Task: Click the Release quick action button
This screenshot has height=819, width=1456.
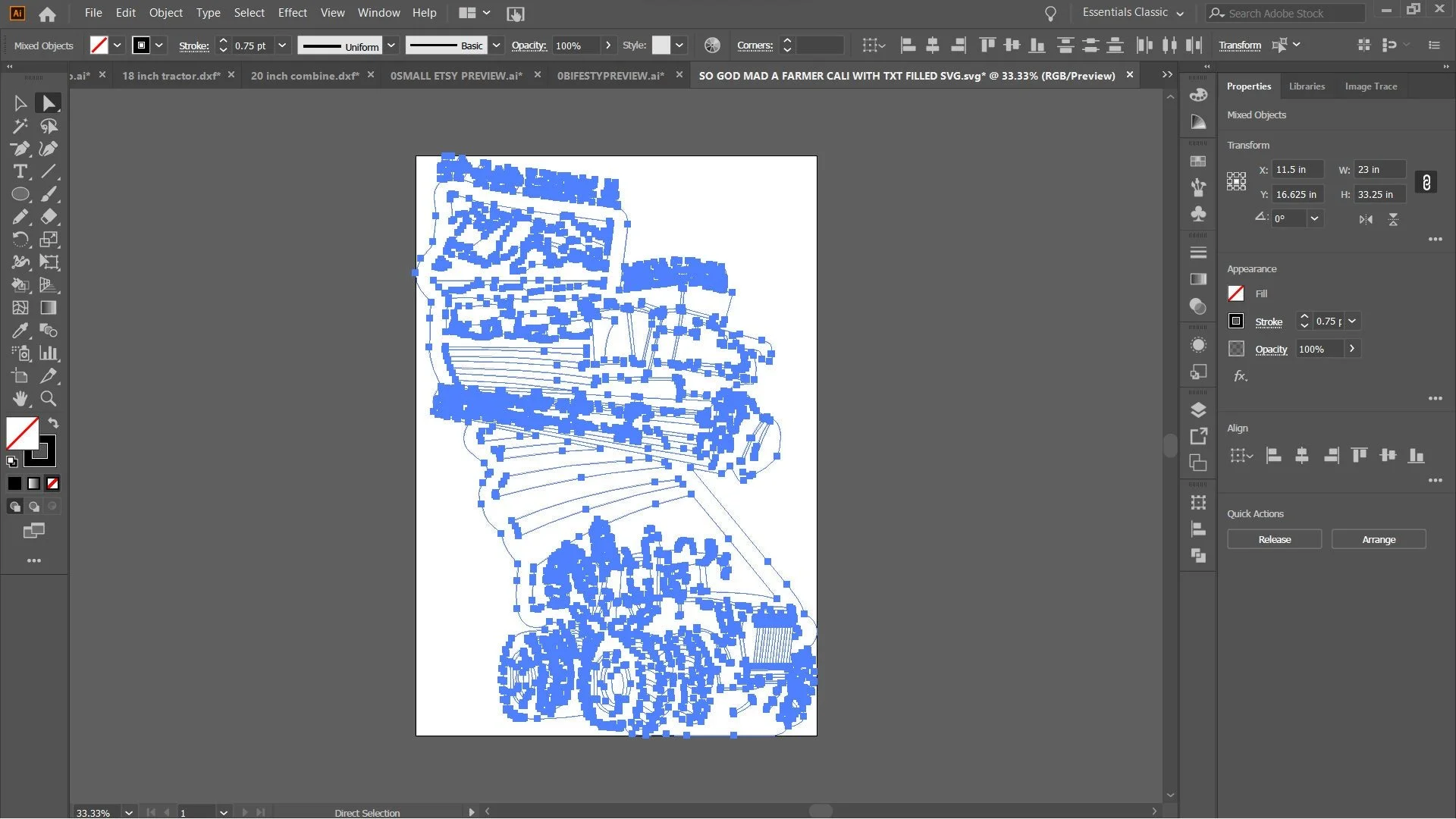Action: click(x=1274, y=540)
